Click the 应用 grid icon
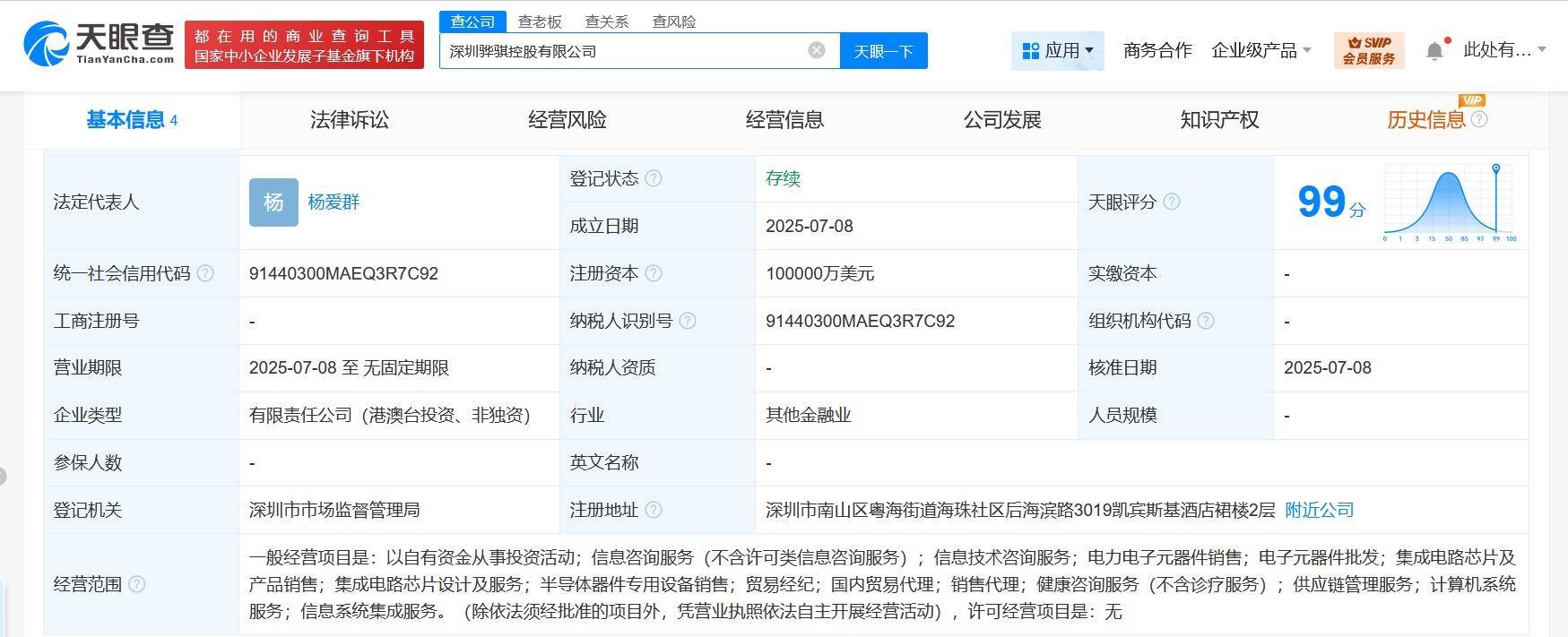The width and height of the screenshot is (1568, 637). tap(1030, 50)
